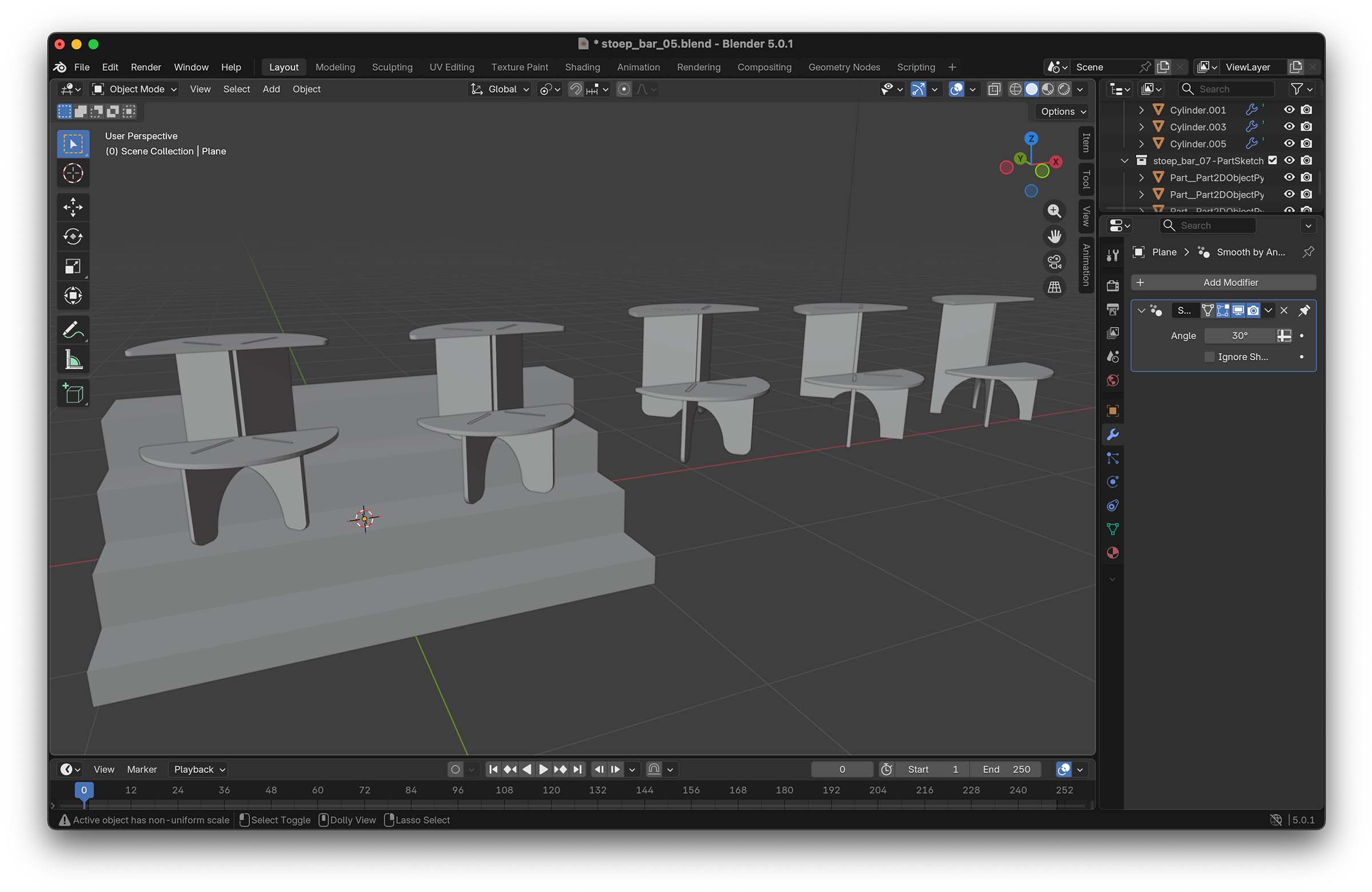
Task: Open the Render menu
Action: [145, 67]
